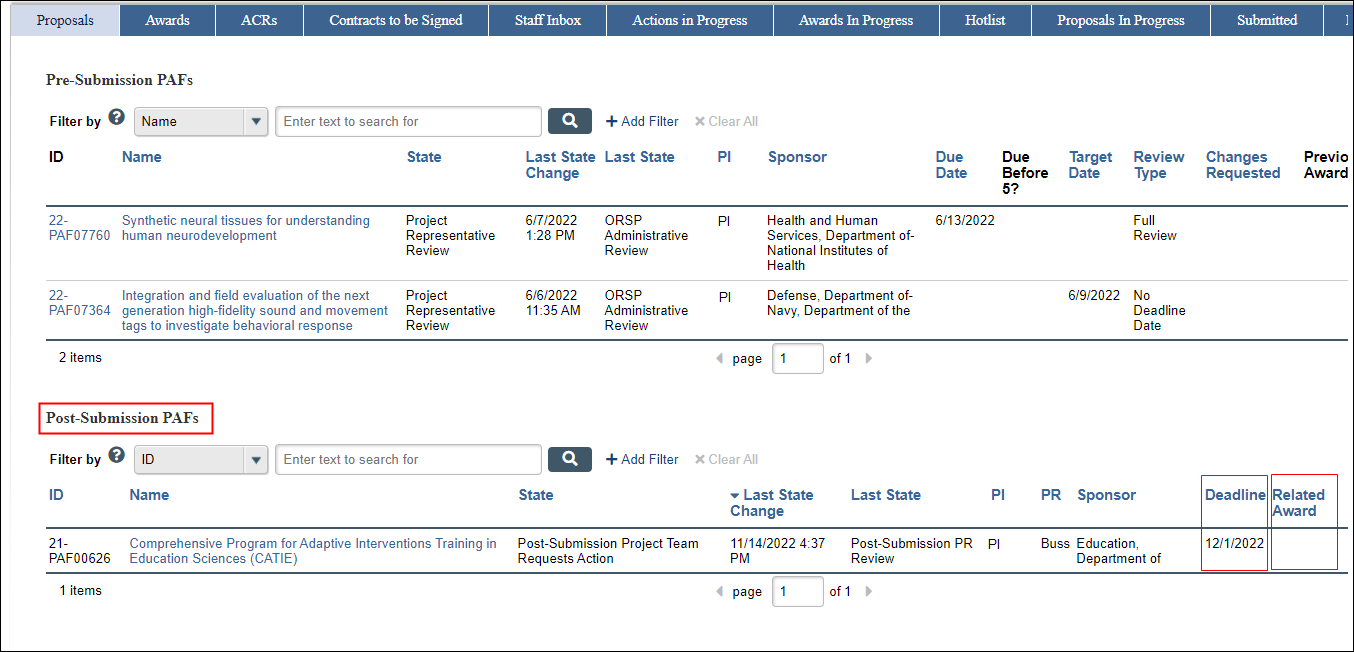Click the Filter by help icon above Pre-Submission list

click(x=116, y=116)
